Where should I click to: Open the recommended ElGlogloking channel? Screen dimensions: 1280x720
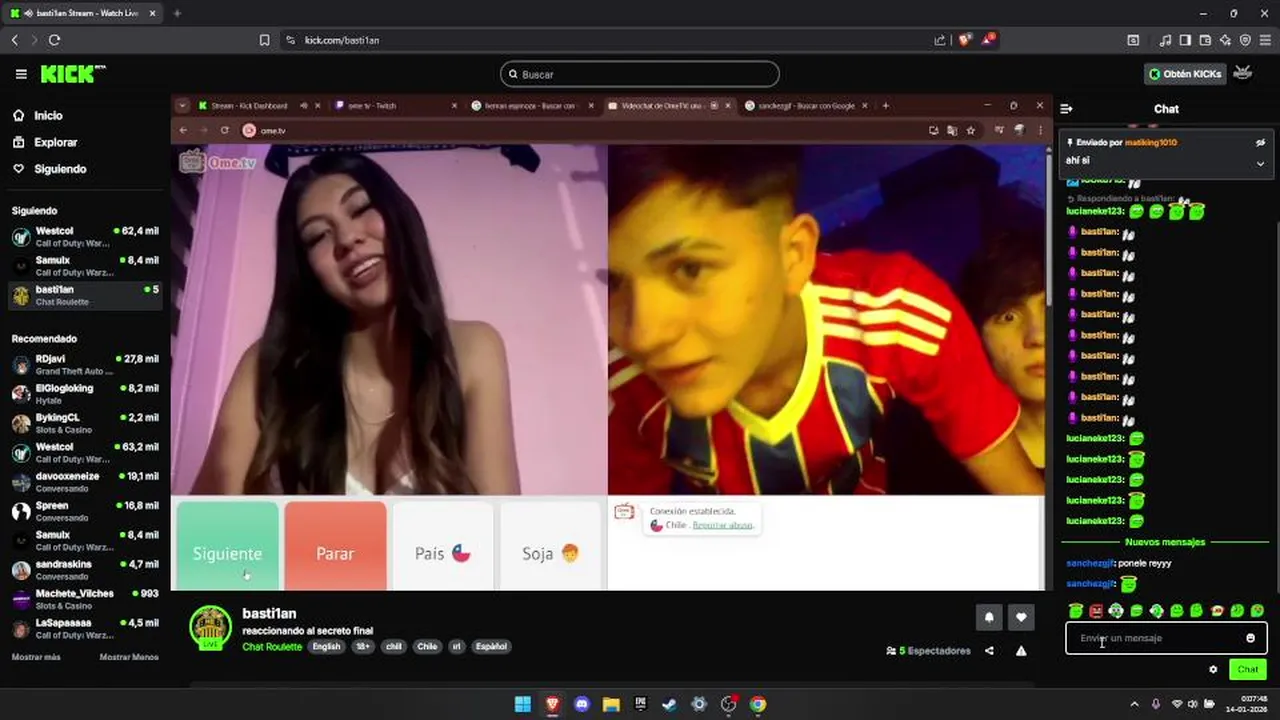tap(85, 393)
